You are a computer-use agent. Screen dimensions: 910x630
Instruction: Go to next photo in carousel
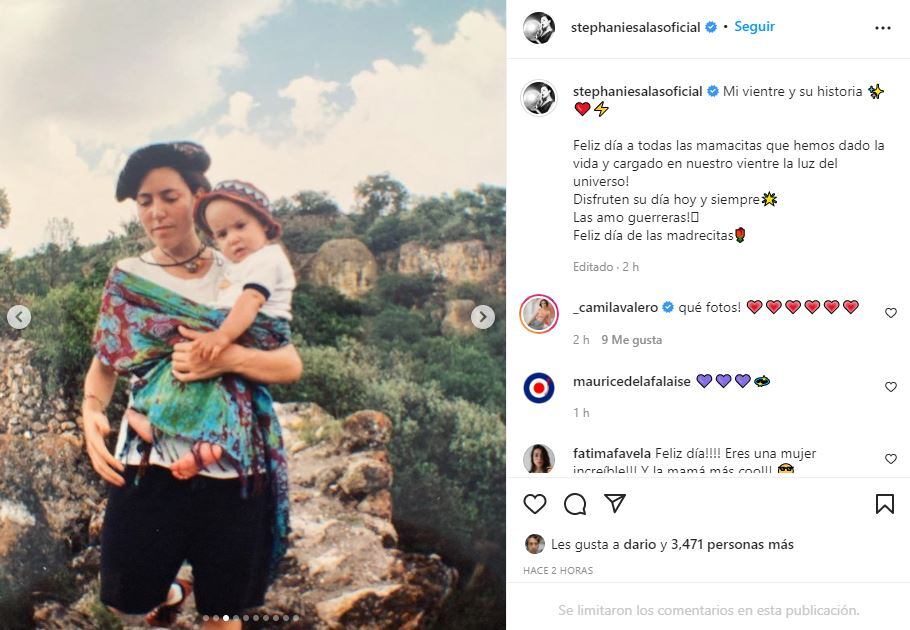pos(483,317)
